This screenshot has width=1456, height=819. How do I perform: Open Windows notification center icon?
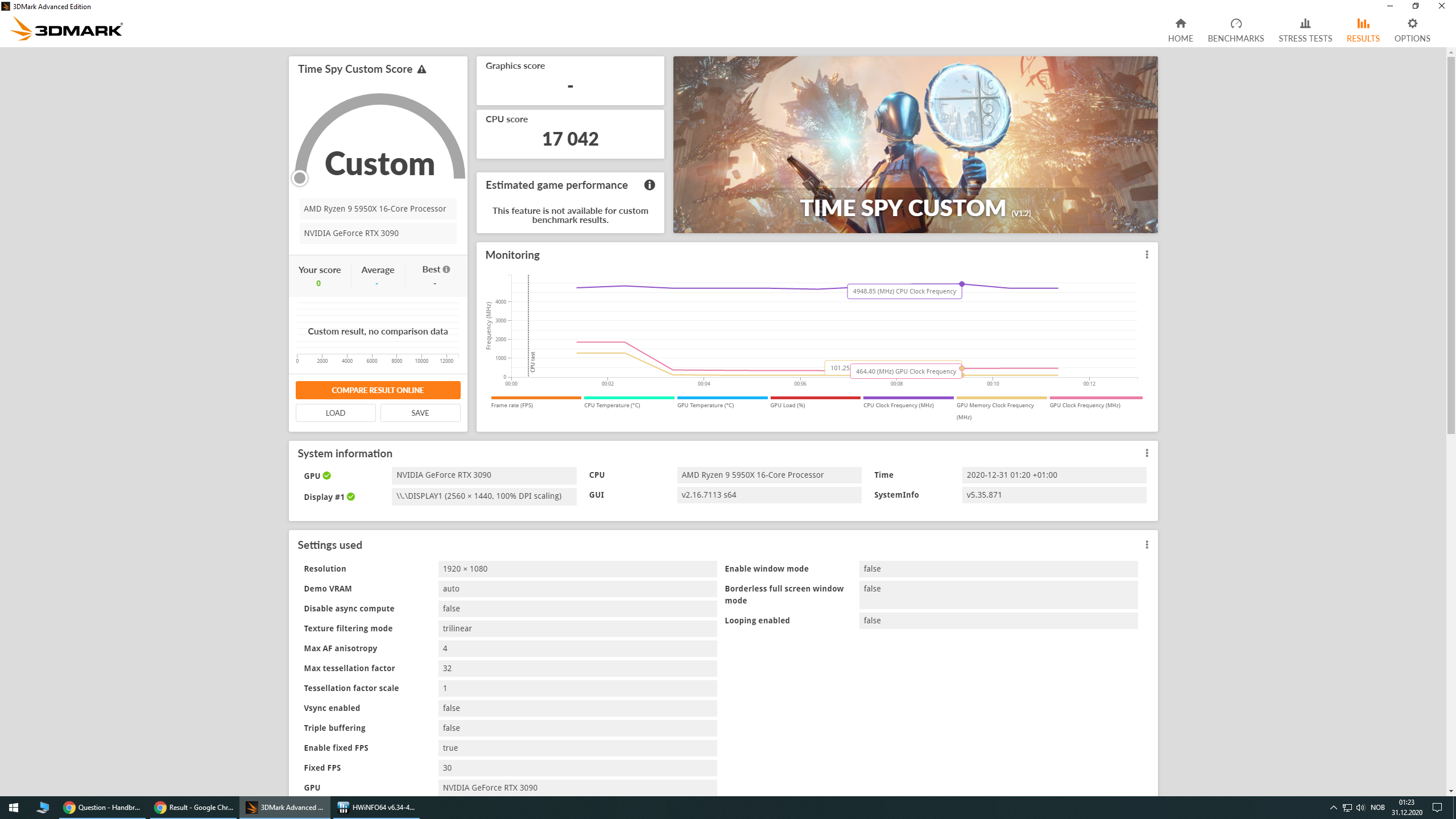click(1437, 808)
